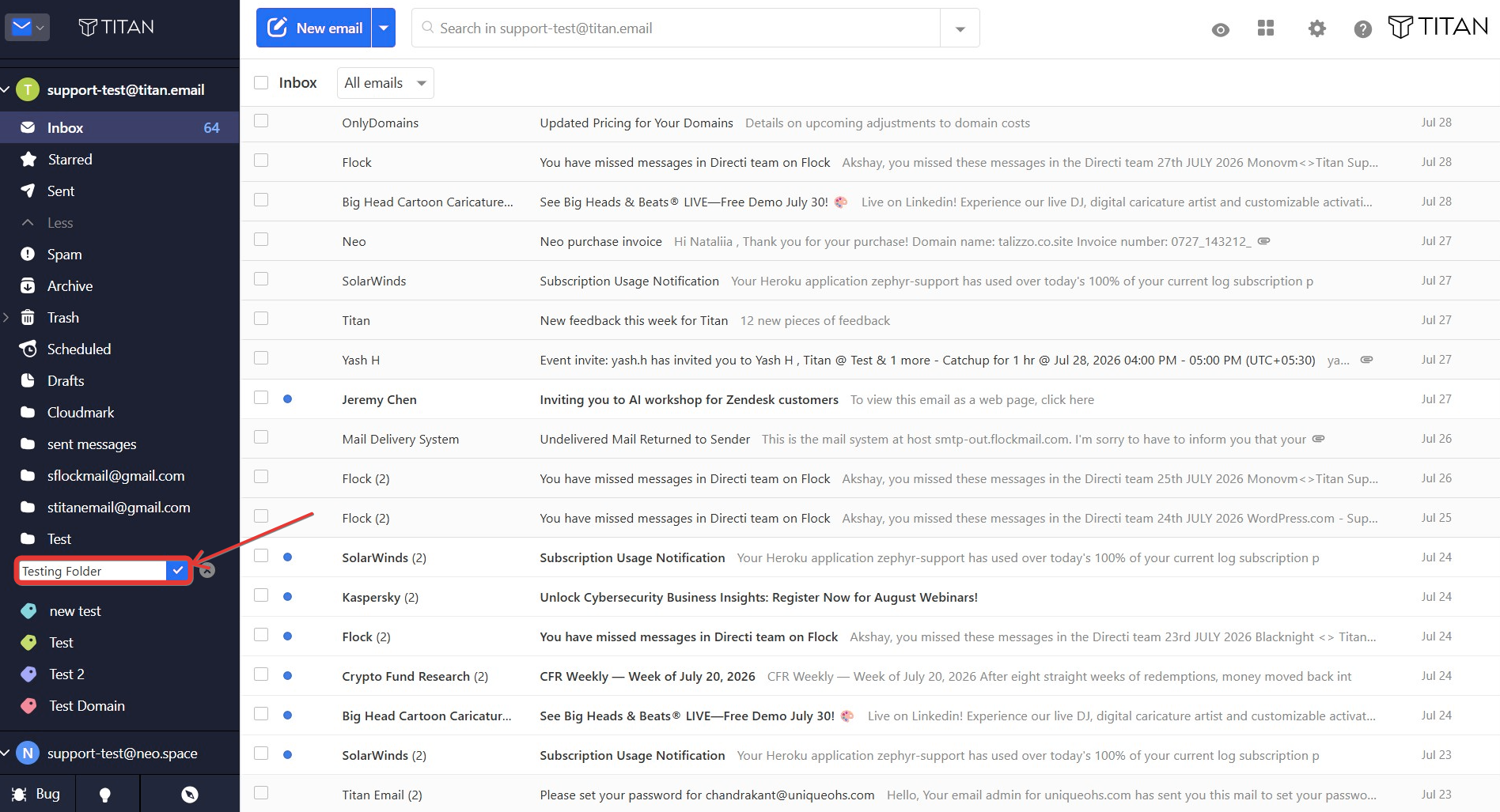Toggle unread dot on Kaspersky email
Screen dimensions: 1500x812
pos(288,597)
